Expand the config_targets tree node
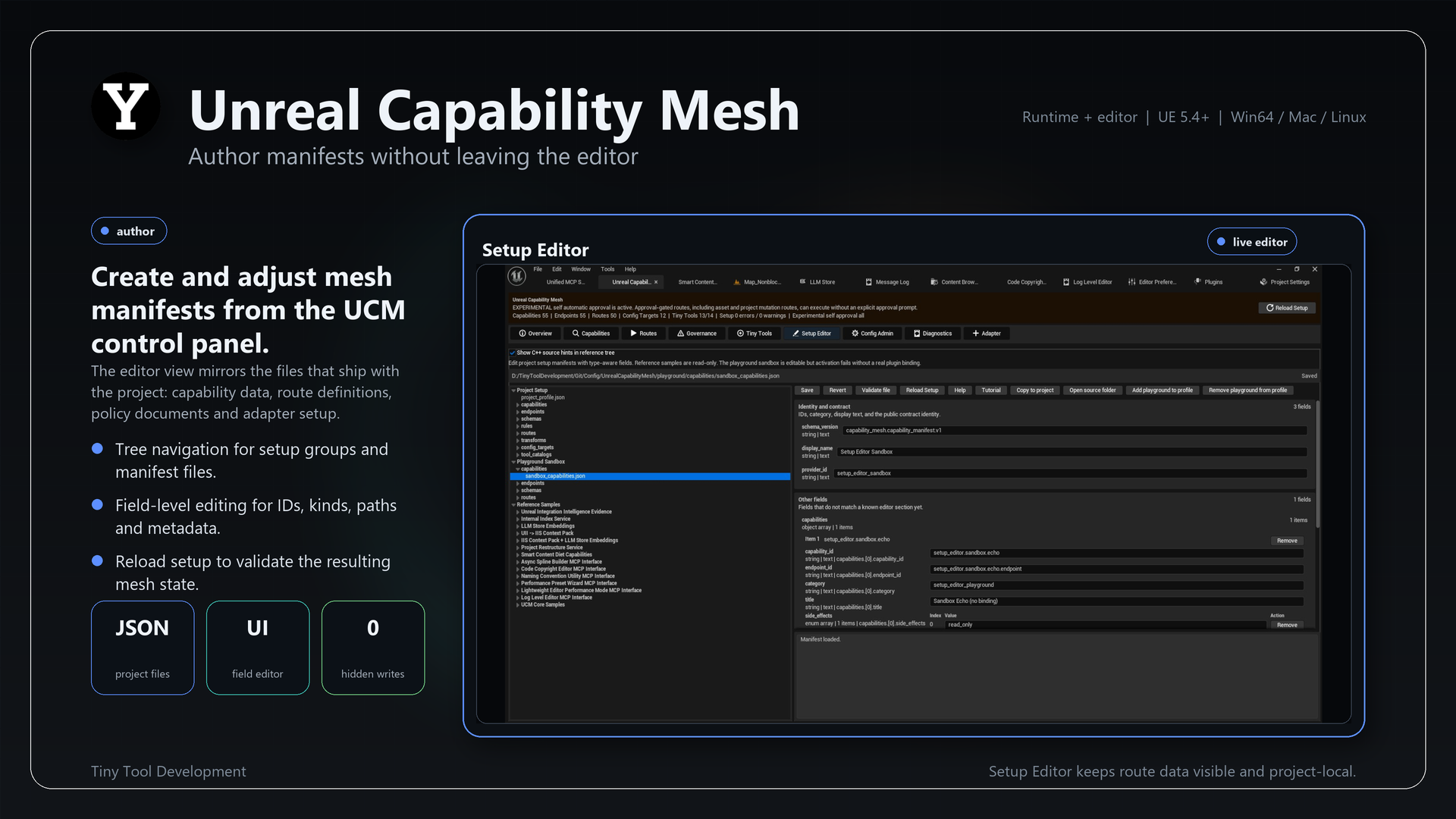 point(518,447)
